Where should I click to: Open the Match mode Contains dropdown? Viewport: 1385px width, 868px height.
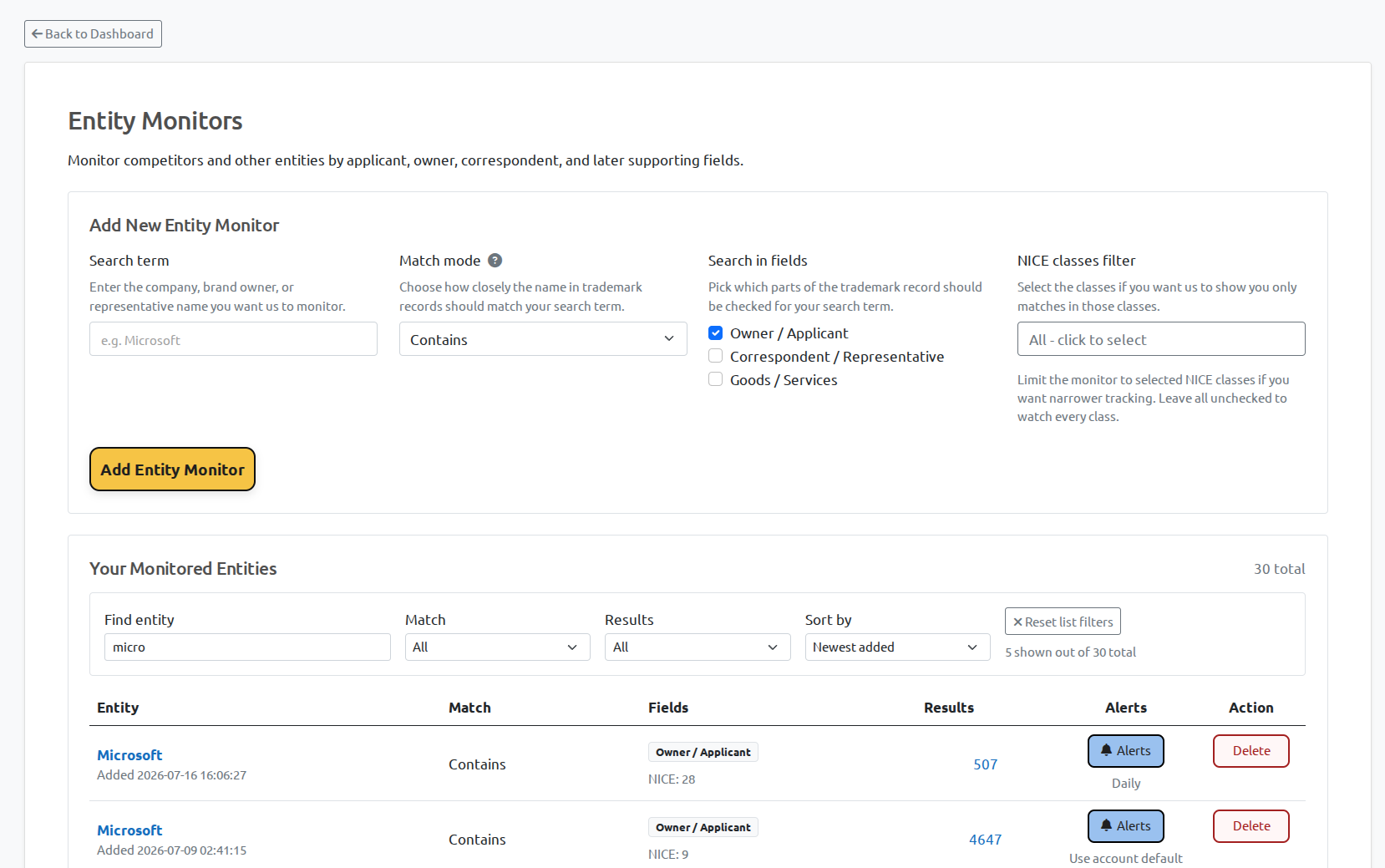click(543, 339)
